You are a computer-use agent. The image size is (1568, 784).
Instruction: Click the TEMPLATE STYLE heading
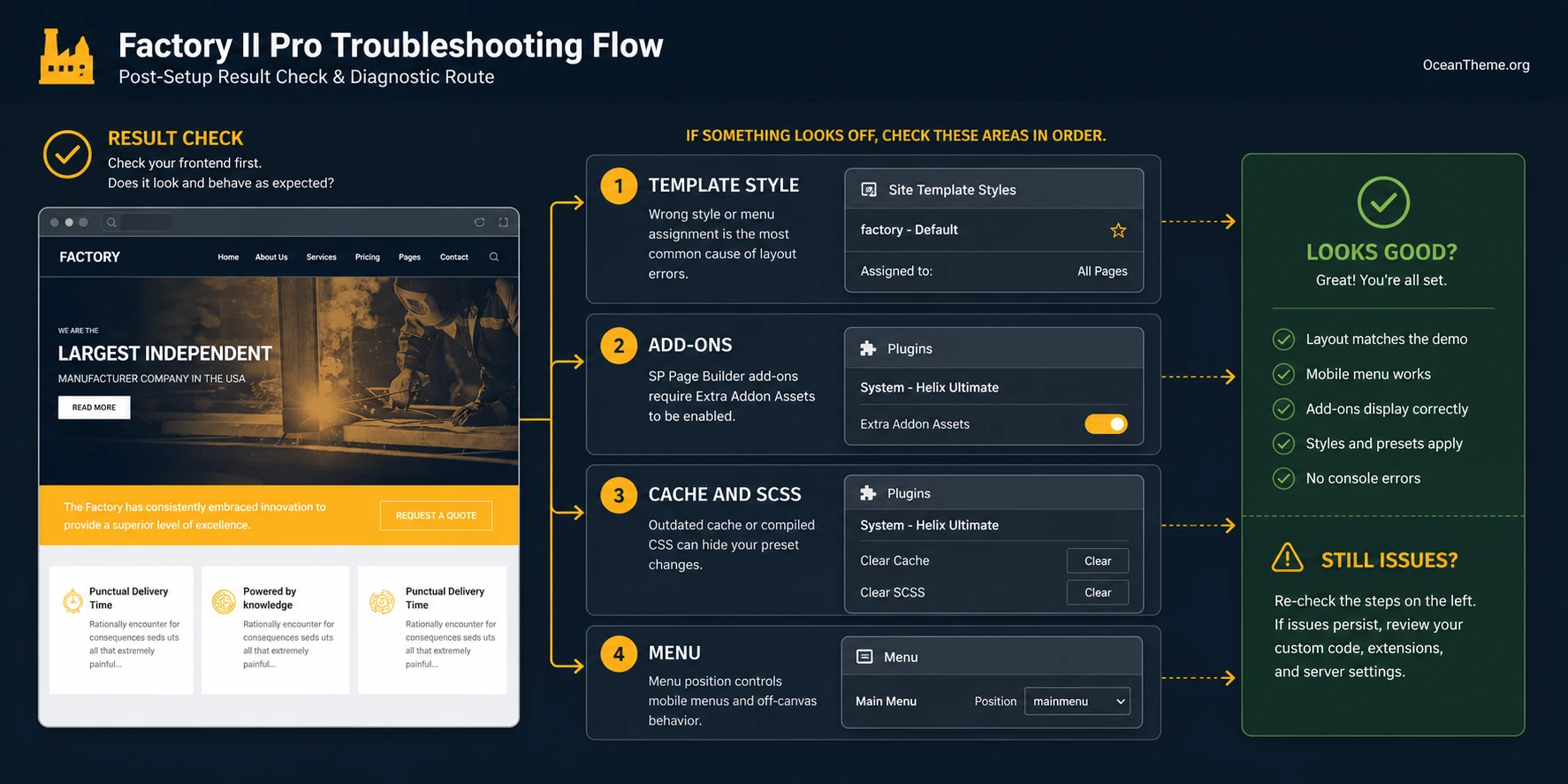724,185
